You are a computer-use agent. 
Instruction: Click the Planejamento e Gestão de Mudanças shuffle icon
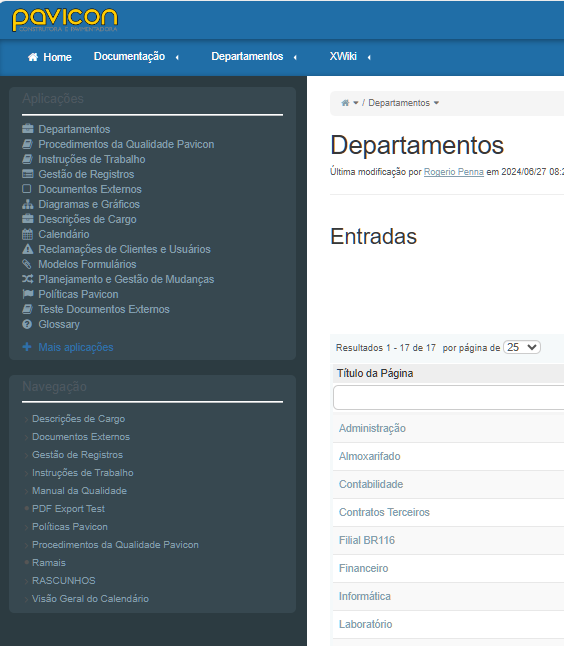[28, 279]
